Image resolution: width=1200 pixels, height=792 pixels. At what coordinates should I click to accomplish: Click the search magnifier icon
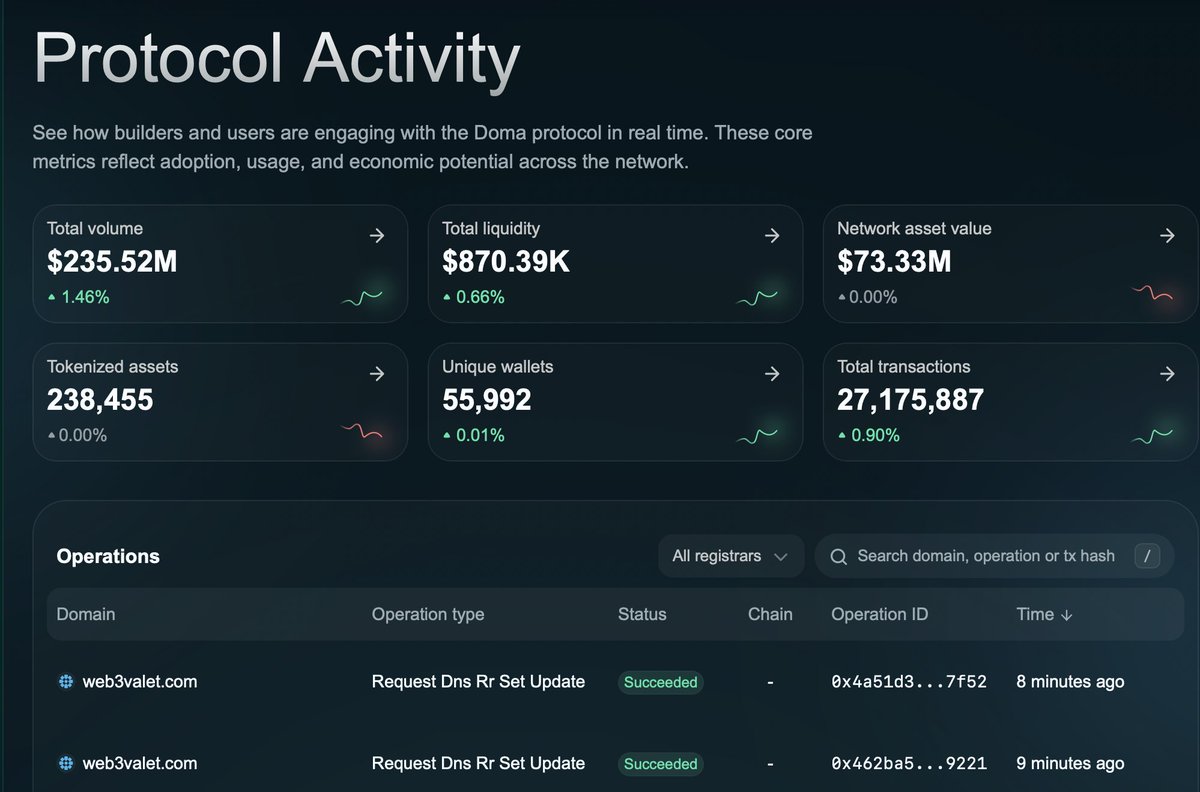click(839, 556)
